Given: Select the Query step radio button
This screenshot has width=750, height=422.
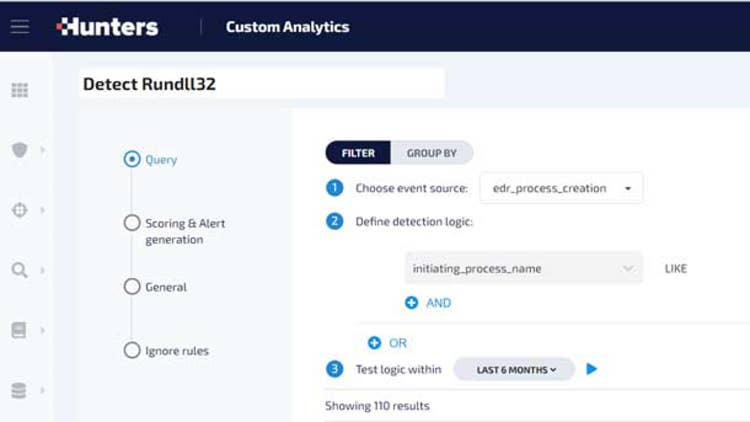Looking at the screenshot, I should click(132, 159).
